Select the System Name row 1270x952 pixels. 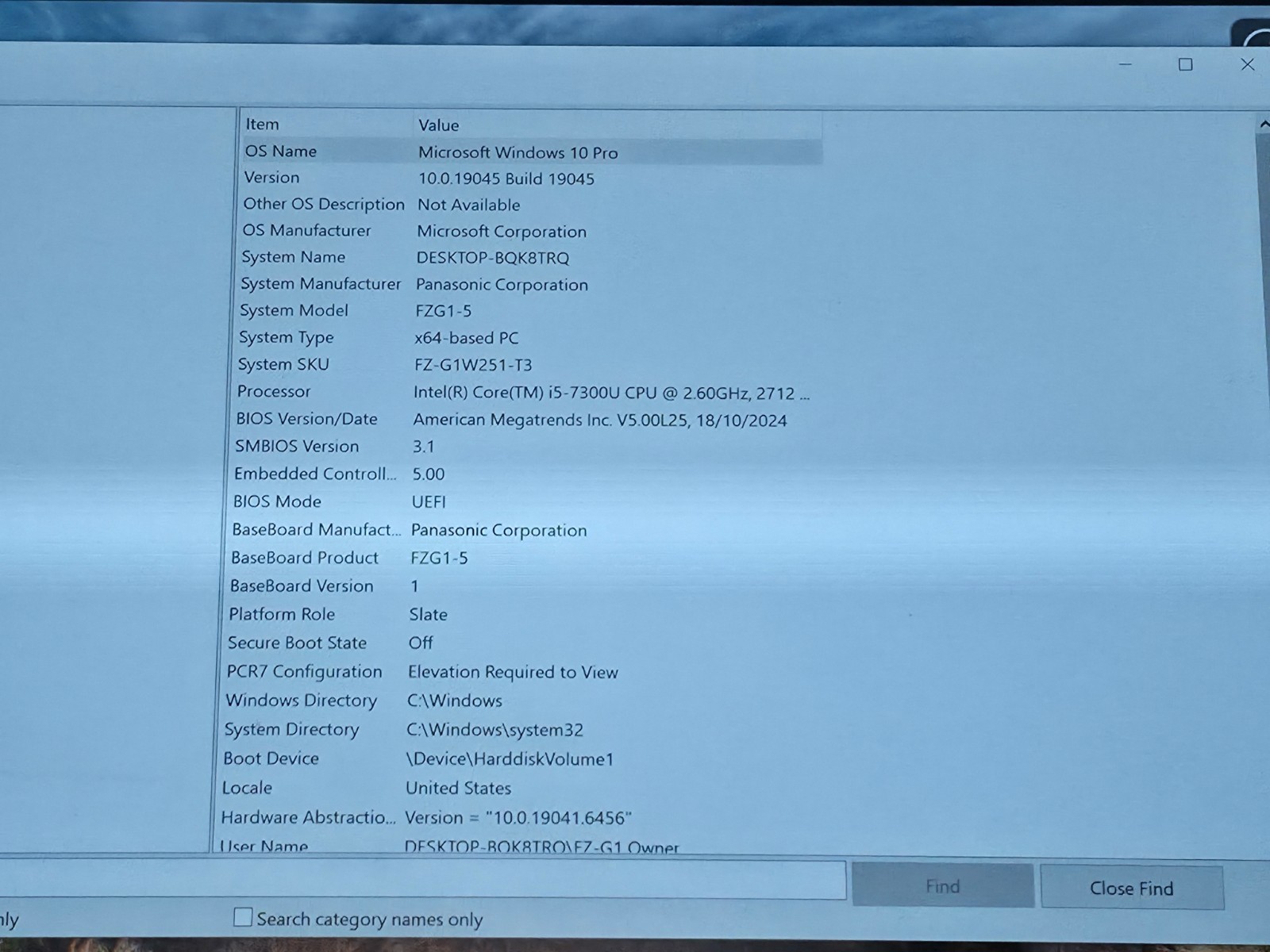pos(530,257)
